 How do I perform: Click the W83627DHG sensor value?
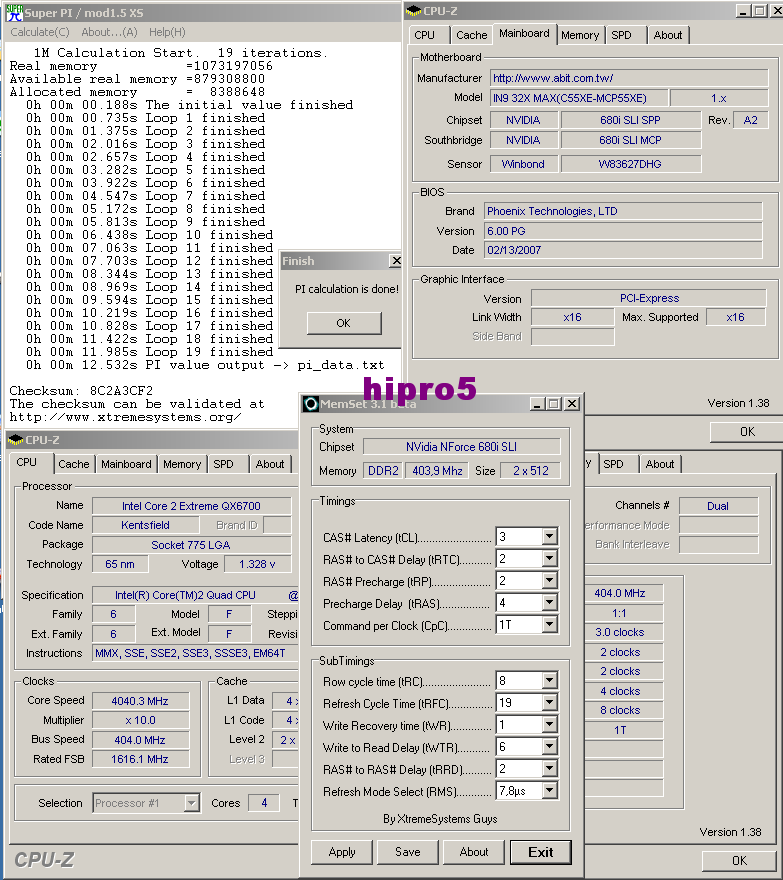coord(630,164)
